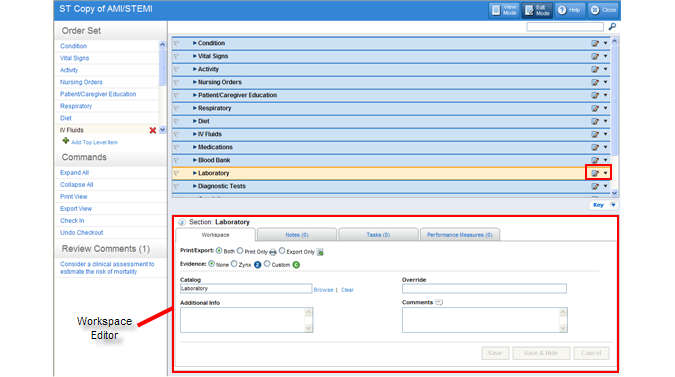Open Export View
This screenshot has height=377, width=675.
coord(76,209)
